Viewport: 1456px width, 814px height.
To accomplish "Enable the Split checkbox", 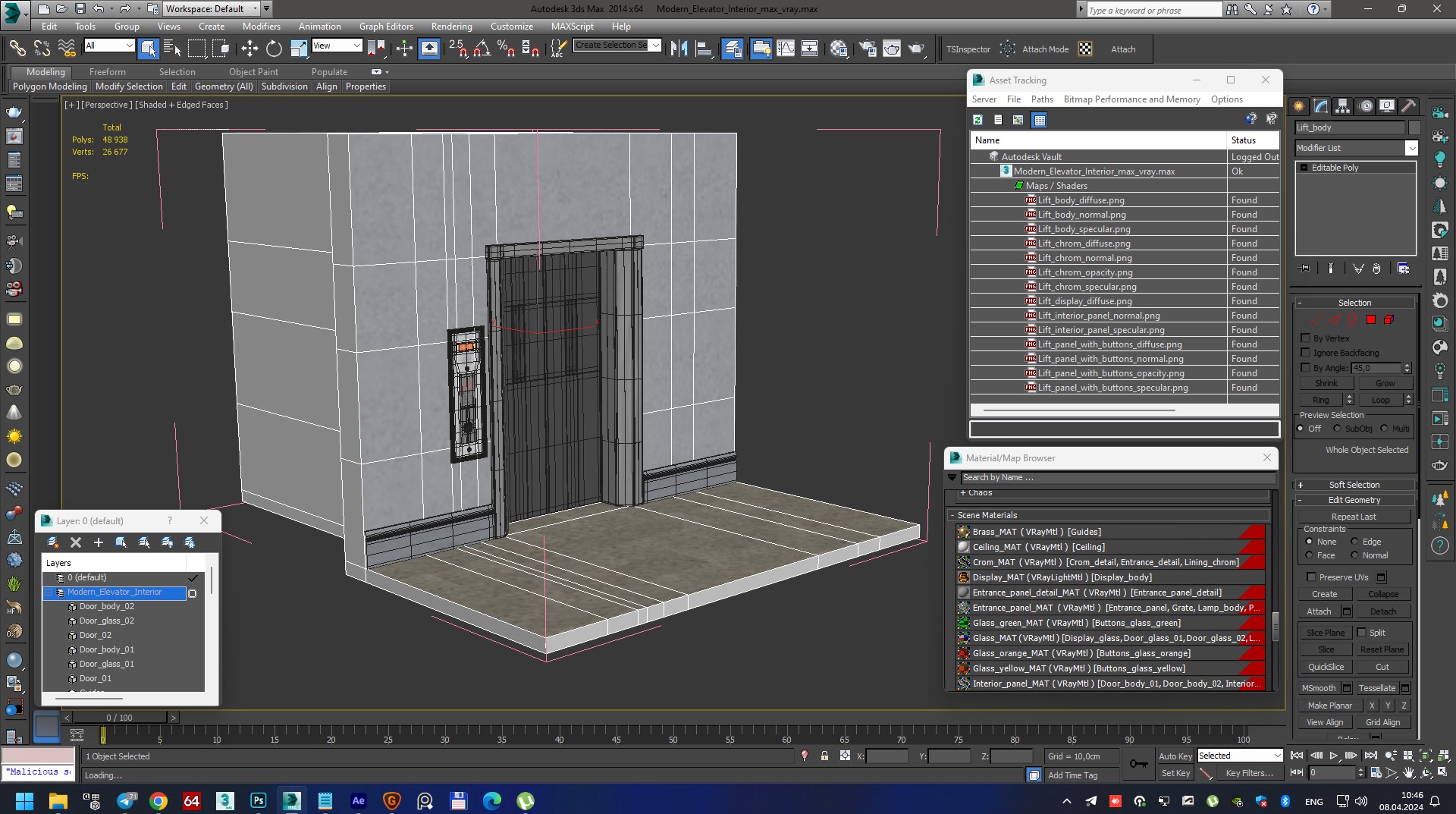I will click(x=1361, y=633).
